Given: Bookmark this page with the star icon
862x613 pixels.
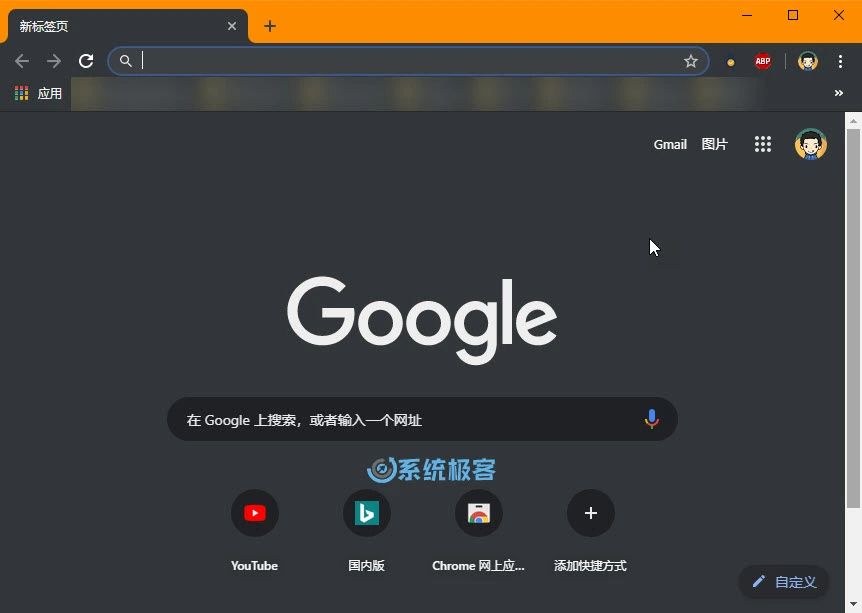Looking at the screenshot, I should click(690, 61).
